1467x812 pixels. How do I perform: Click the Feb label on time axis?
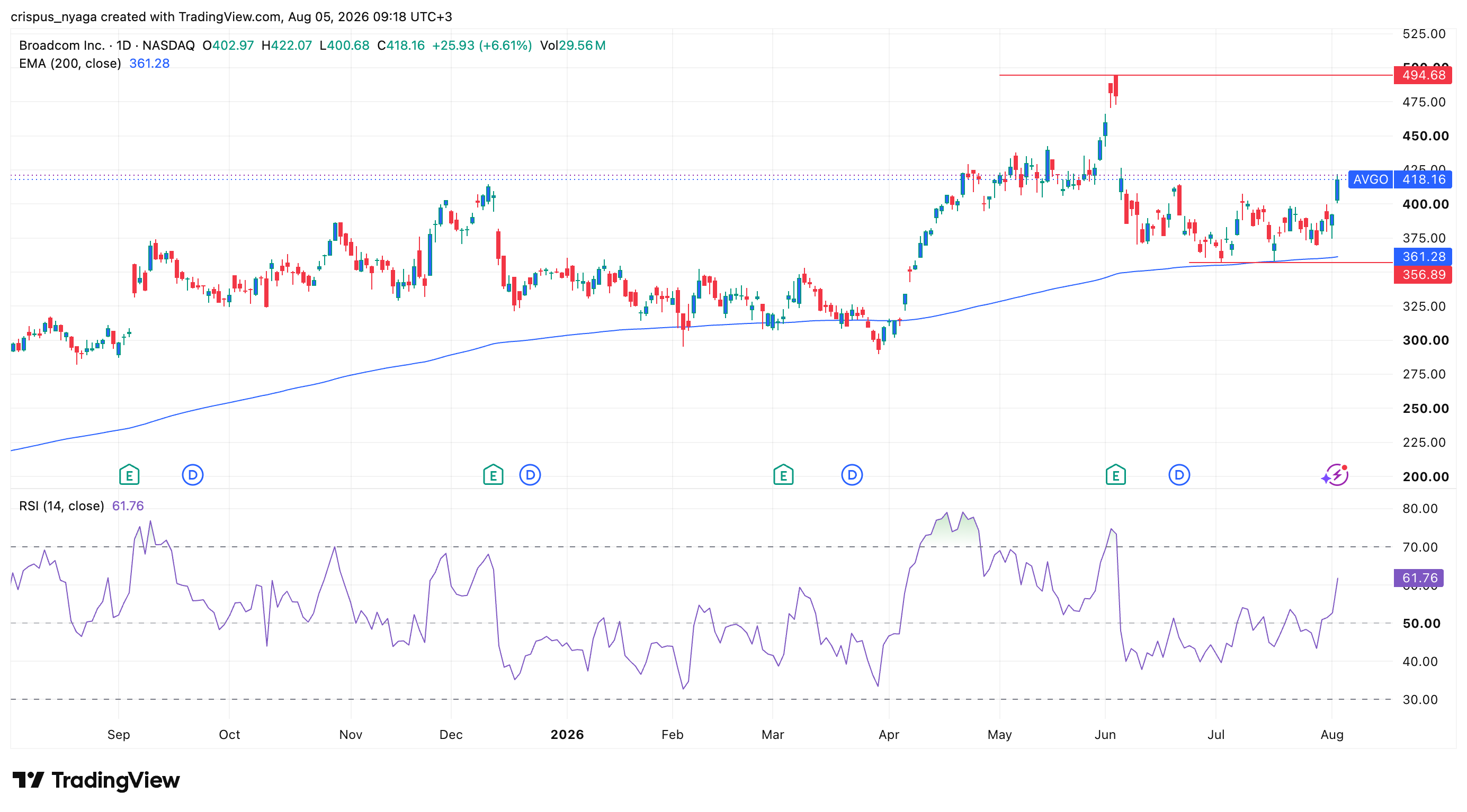pos(673,735)
